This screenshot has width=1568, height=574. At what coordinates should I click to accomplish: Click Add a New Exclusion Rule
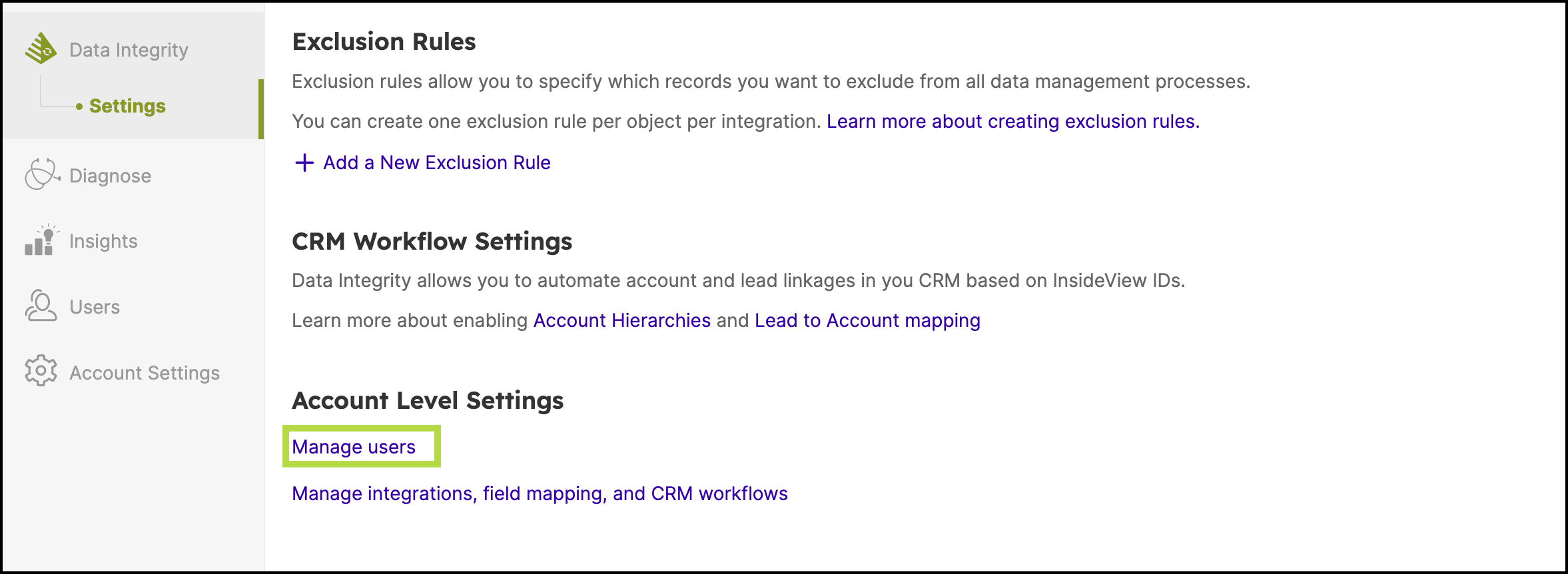(x=437, y=162)
